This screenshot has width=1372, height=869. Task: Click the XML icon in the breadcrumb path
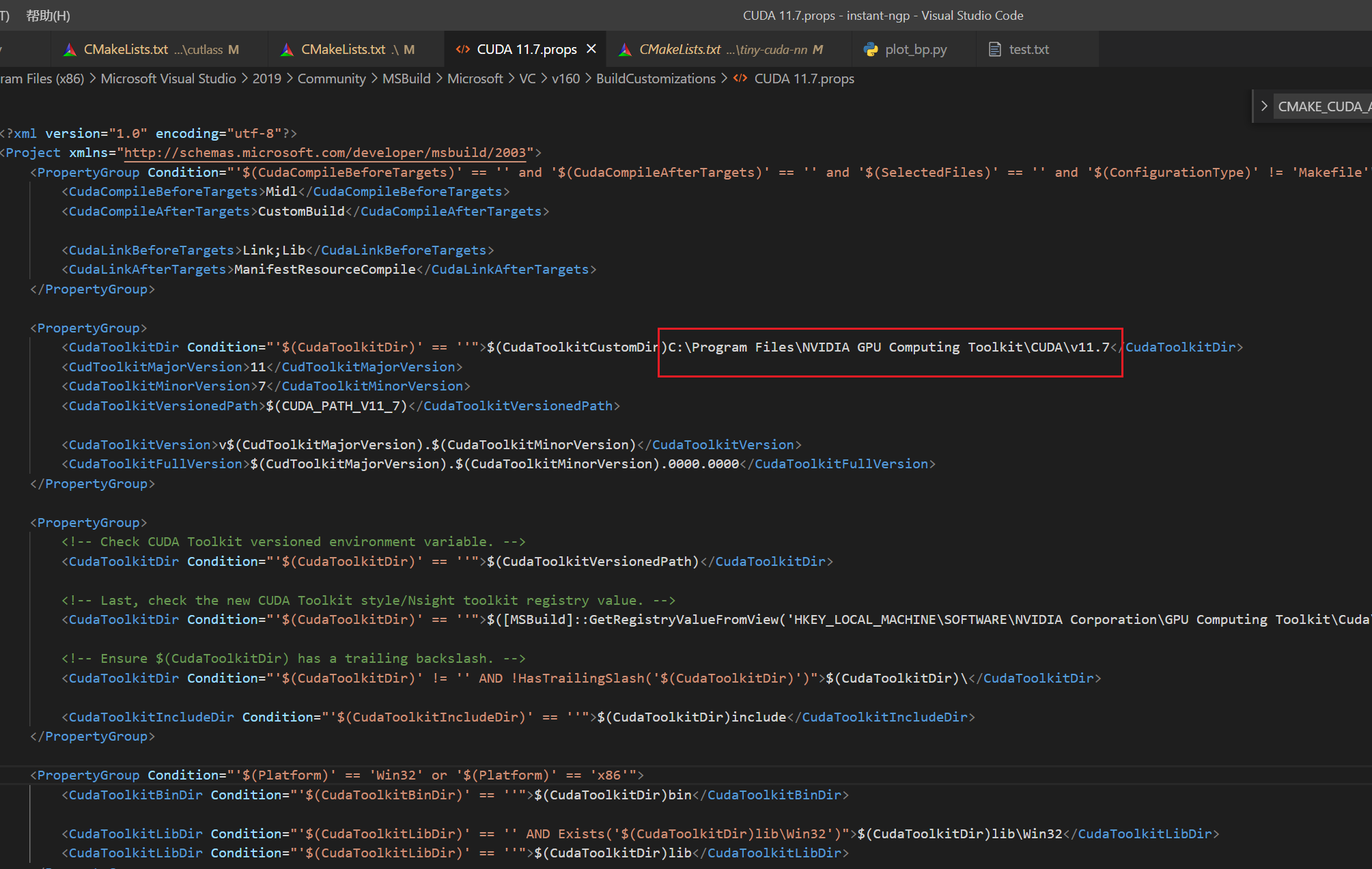740,79
